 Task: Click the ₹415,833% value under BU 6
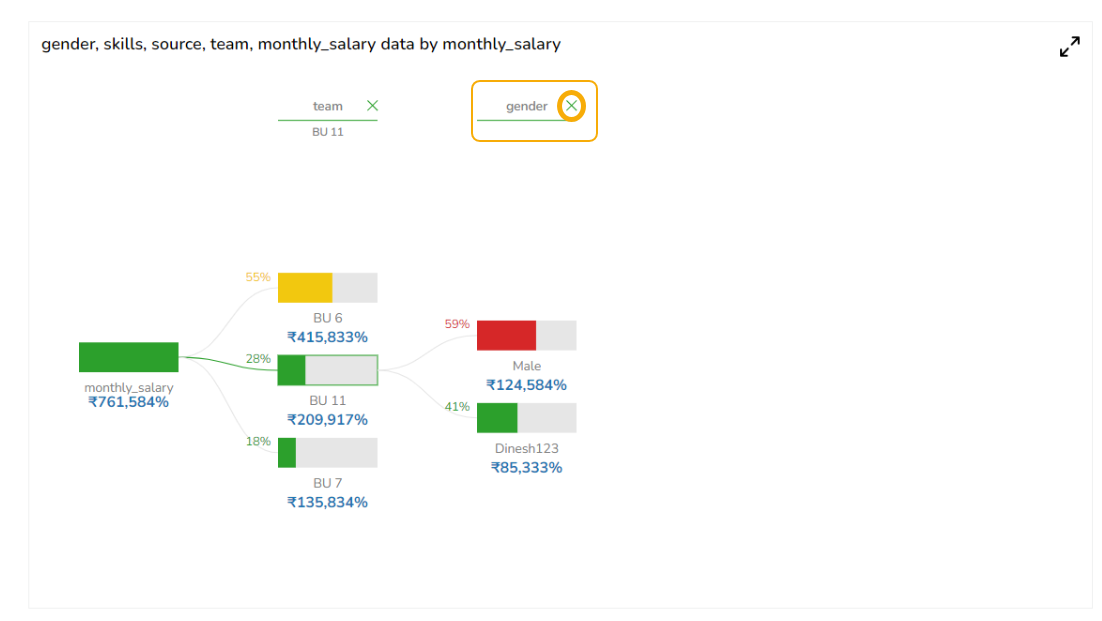[327, 338]
